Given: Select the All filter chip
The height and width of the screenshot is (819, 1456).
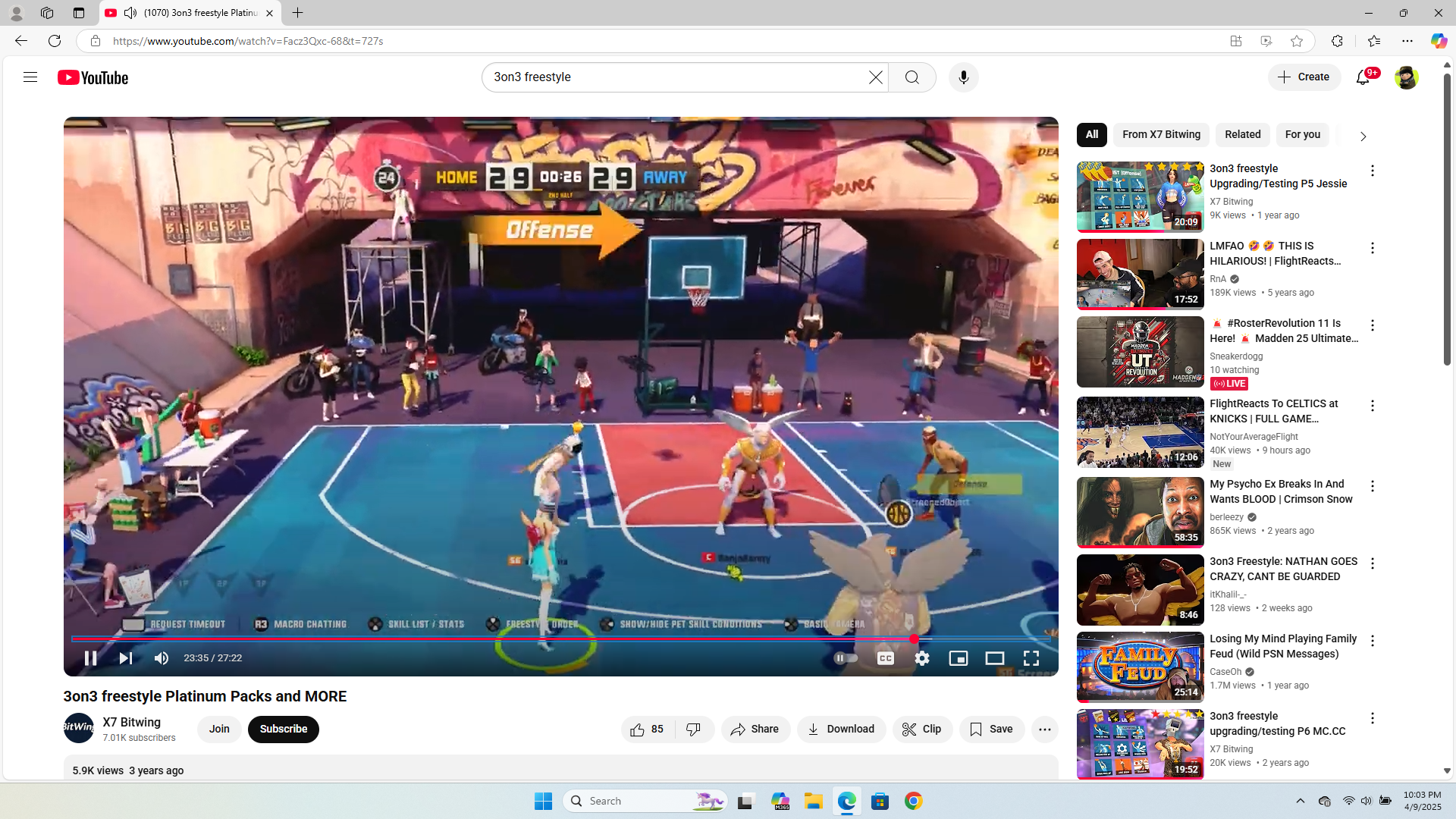Looking at the screenshot, I should (1092, 135).
